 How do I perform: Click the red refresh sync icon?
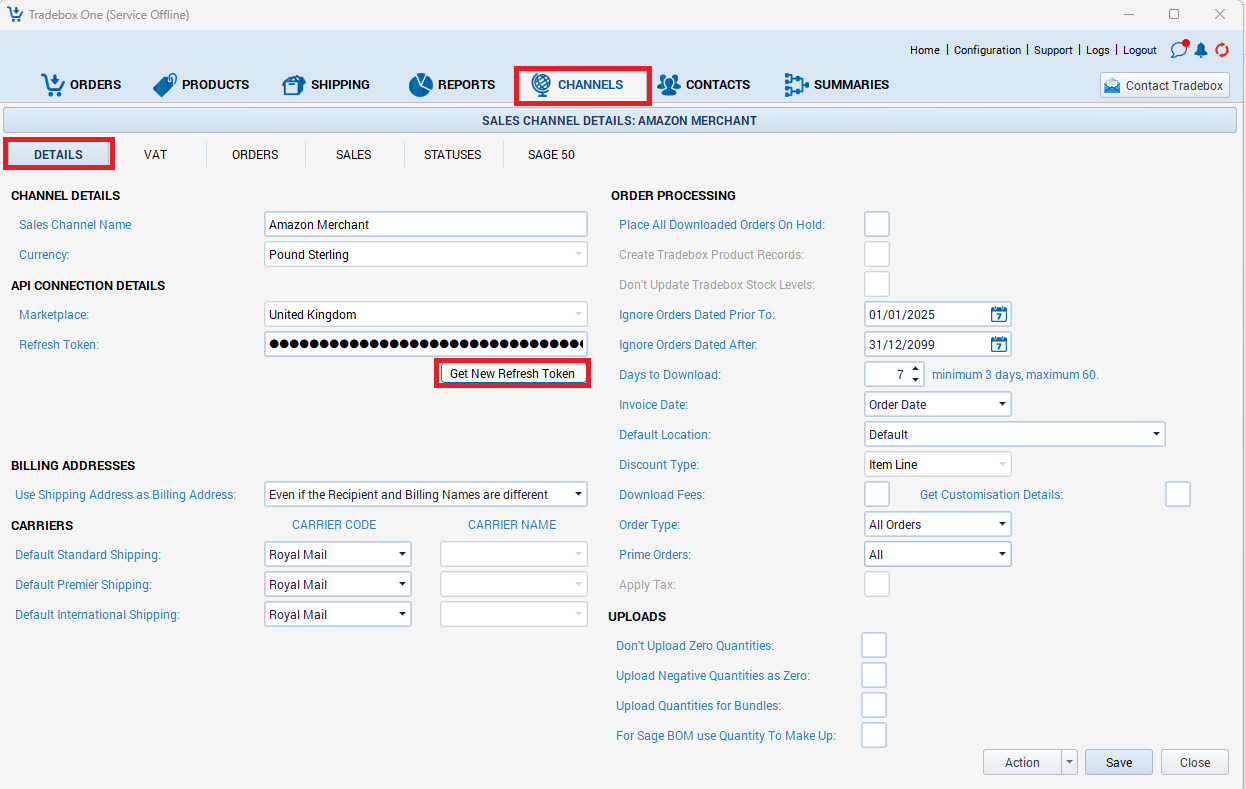pyautogui.click(x=1222, y=50)
